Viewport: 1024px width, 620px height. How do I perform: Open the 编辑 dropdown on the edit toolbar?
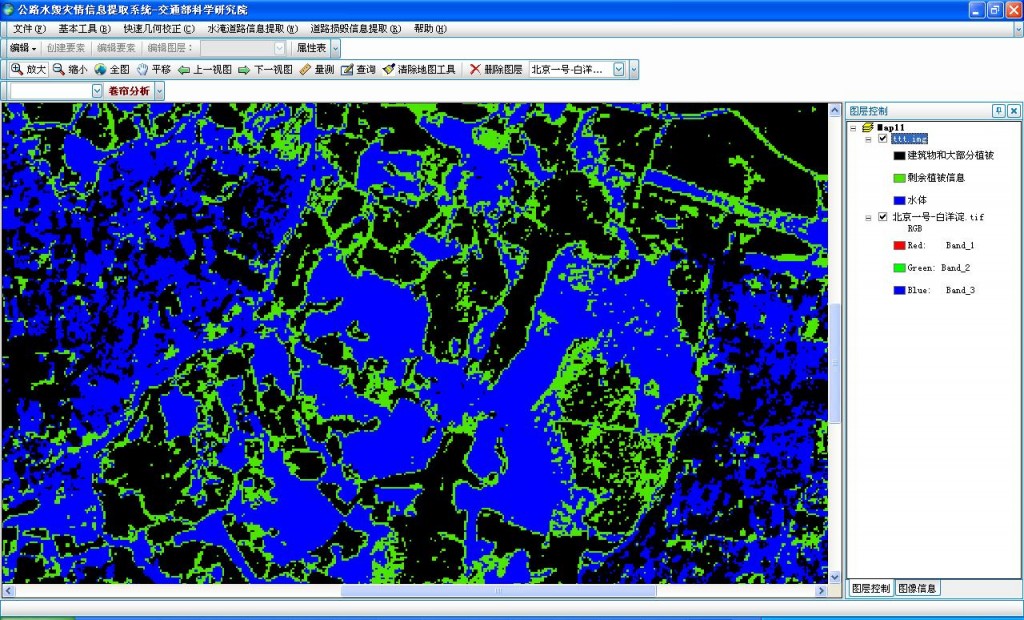pyautogui.click(x=22, y=48)
